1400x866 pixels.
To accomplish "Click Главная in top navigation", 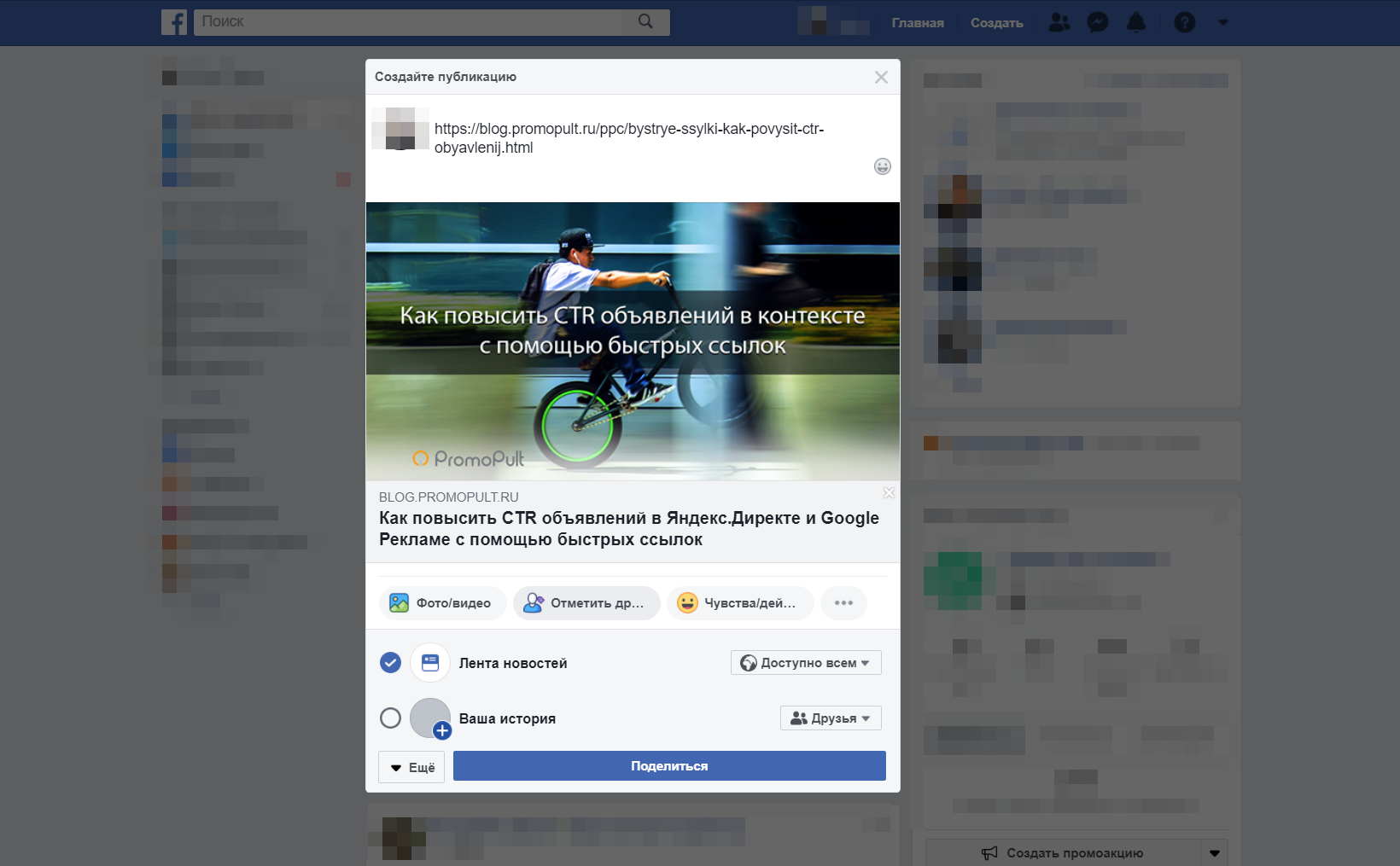I will [918, 23].
